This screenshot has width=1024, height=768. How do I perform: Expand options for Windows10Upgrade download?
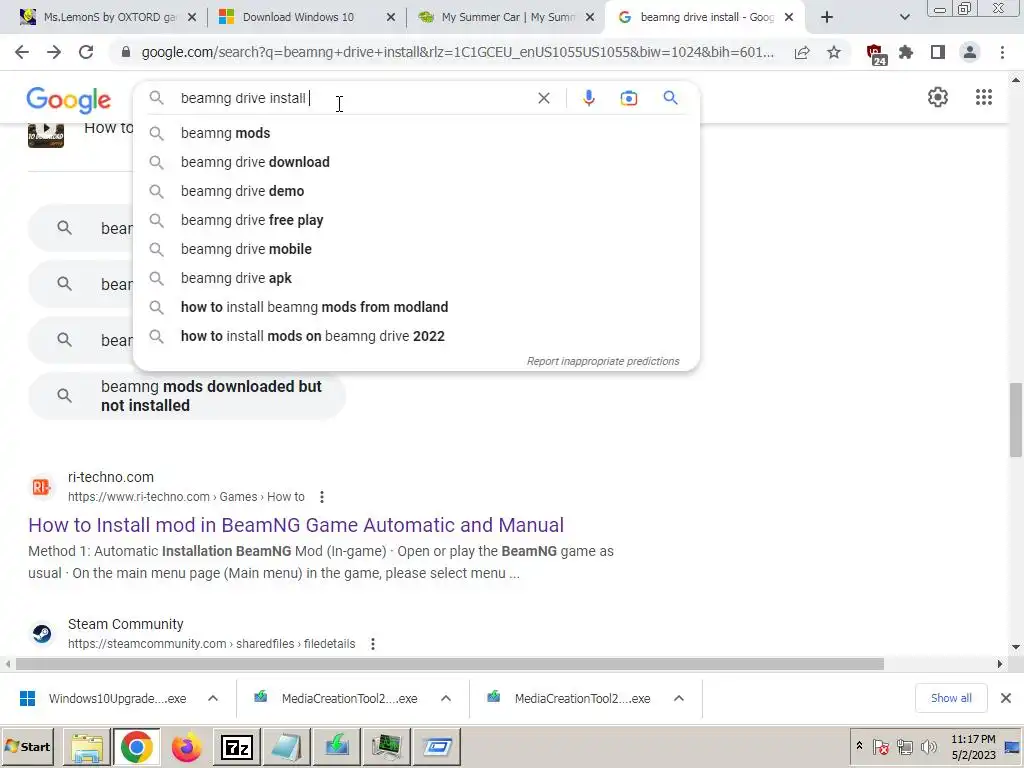(x=213, y=698)
